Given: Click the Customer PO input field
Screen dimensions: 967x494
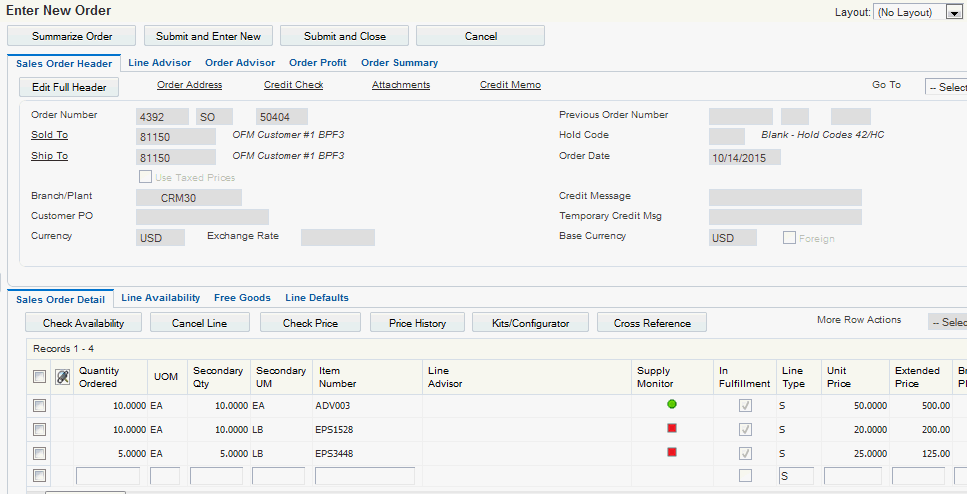Looking at the screenshot, I should 202,217.
